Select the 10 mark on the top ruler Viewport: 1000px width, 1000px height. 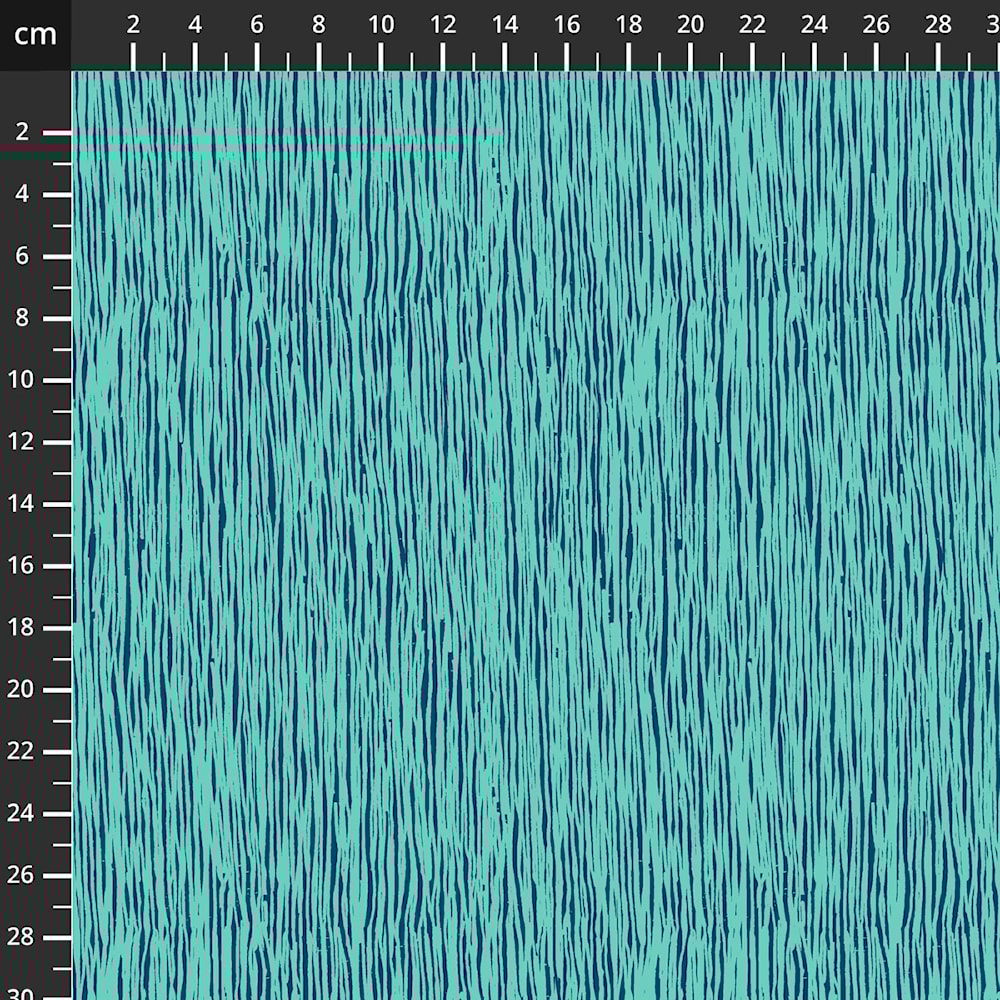(x=381, y=26)
